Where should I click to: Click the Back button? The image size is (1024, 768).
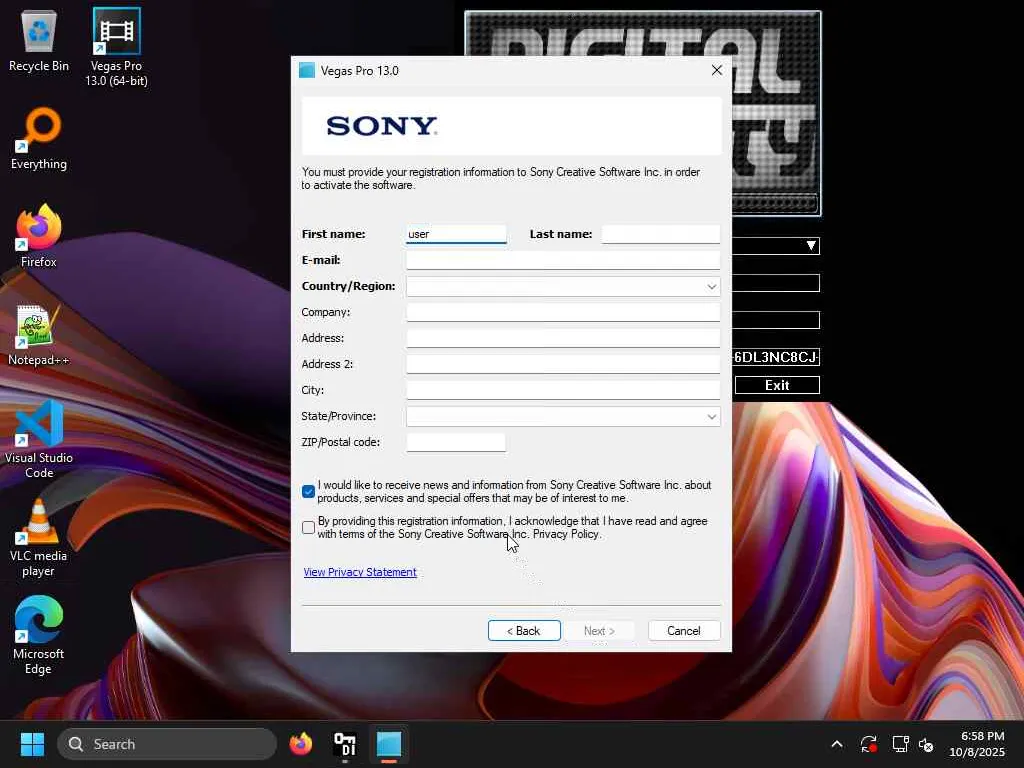(x=524, y=630)
